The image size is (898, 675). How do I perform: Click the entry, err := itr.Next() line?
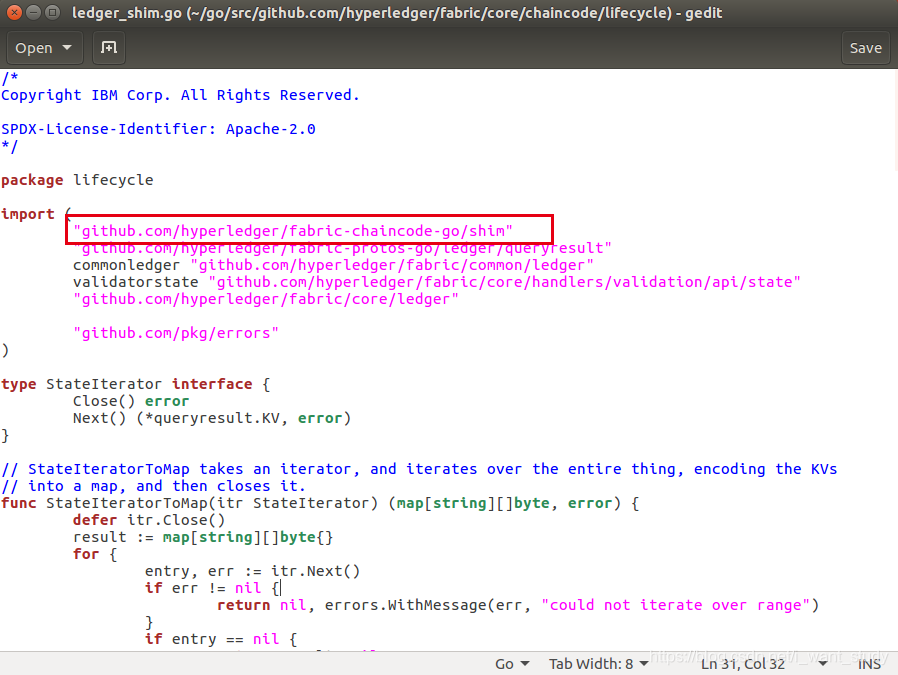click(253, 571)
